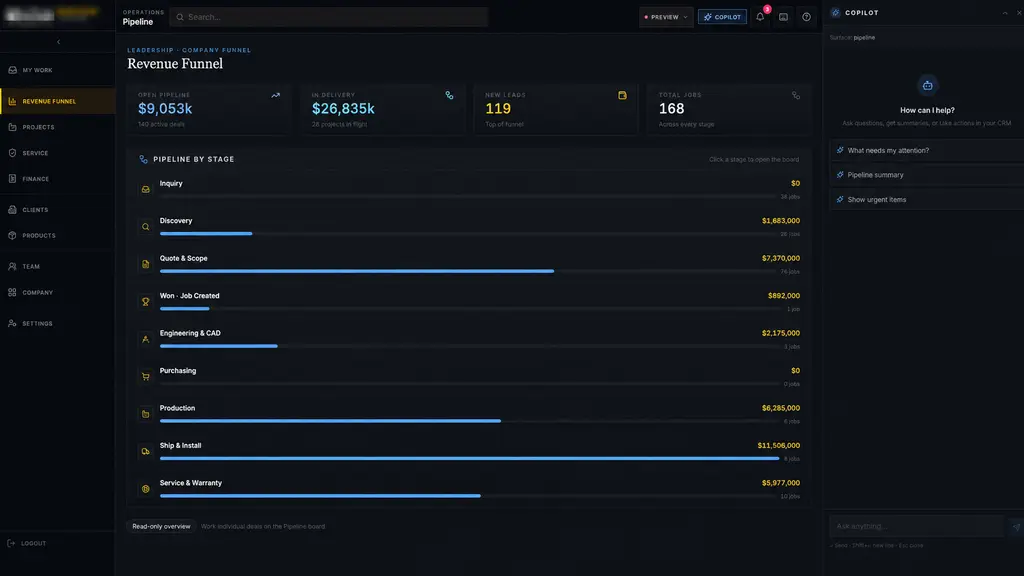Toggle the Copilot button in the top bar
The image size is (1024, 576).
click(722, 17)
